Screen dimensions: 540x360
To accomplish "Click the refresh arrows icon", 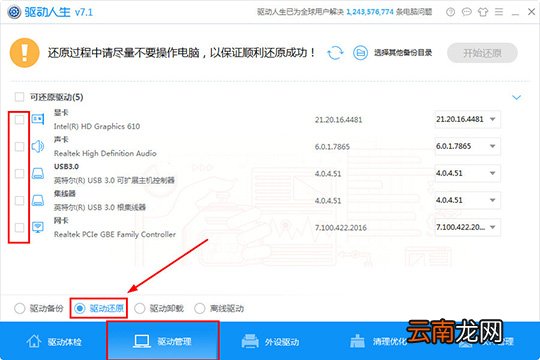I will point(335,53).
